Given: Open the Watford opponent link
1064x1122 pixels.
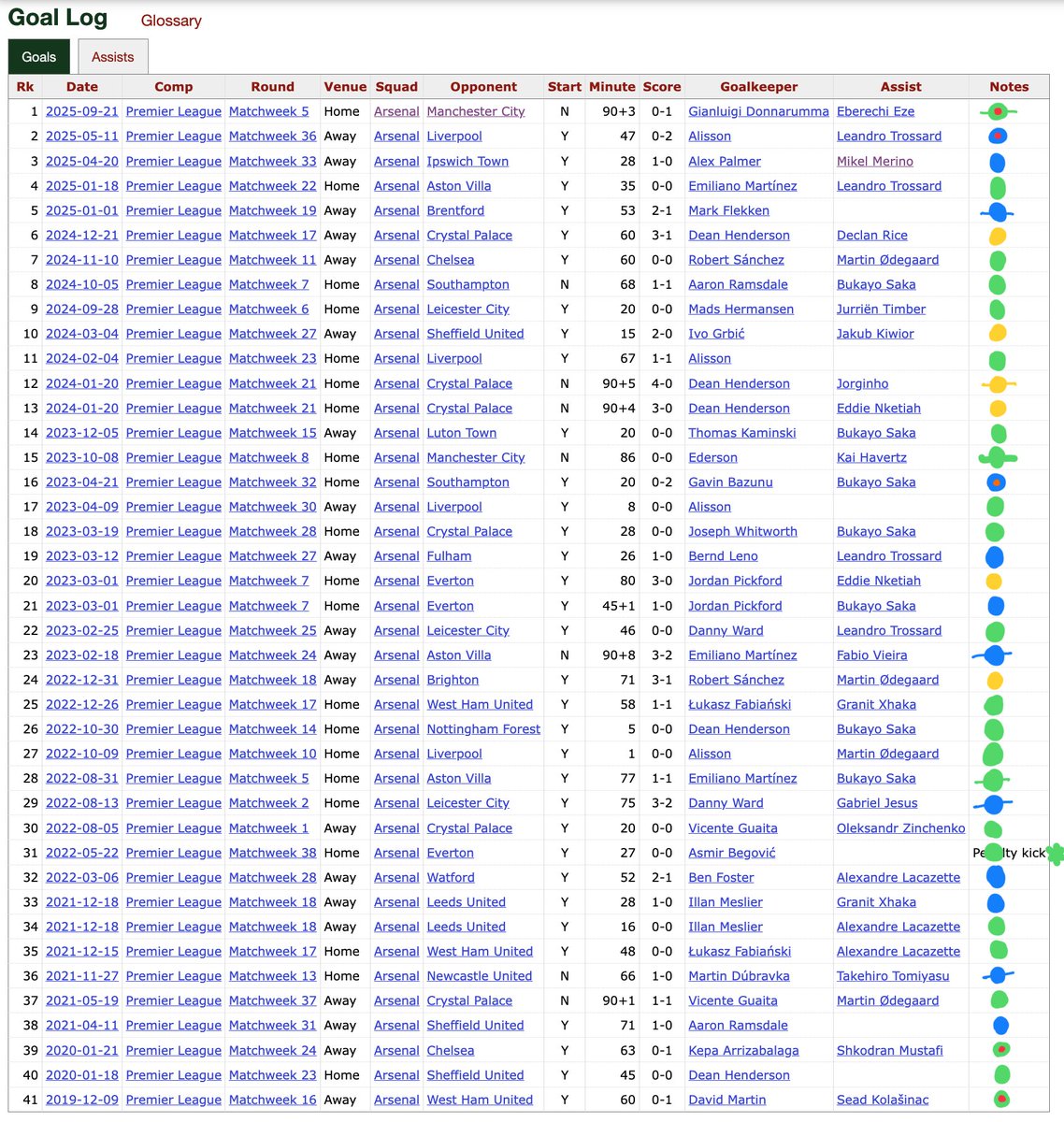Looking at the screenshot, I should pos(451,878).
